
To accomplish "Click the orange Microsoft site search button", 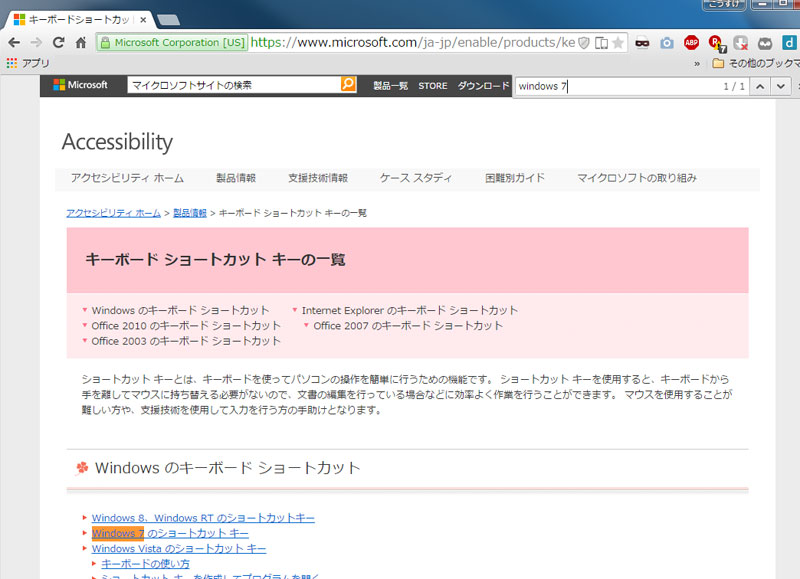I will (348, 84).
